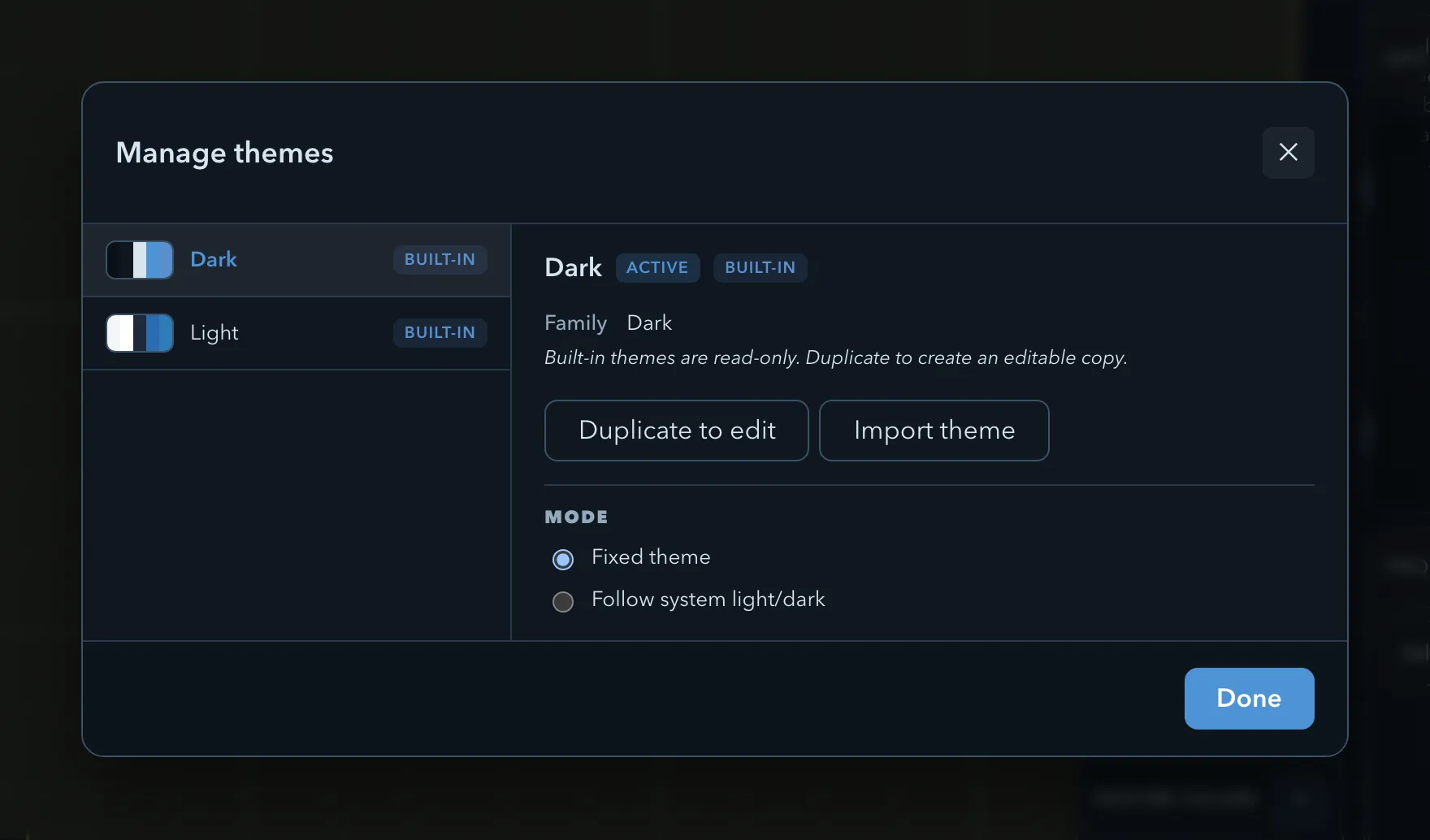
Task: Confirm with the Done button
Action: pyautogui.click(x=1249, y=699)
